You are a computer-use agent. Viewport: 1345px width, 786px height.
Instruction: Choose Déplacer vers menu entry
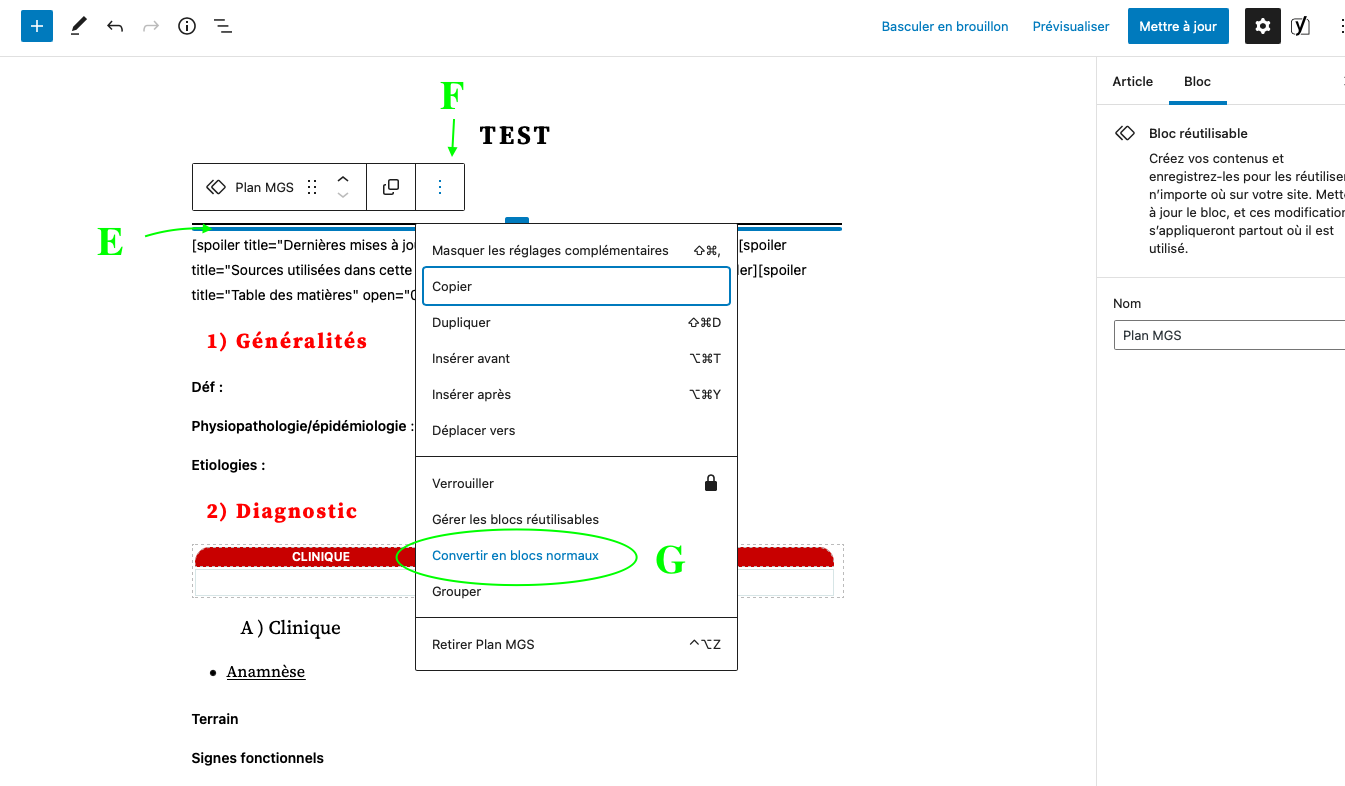point(576,430)
